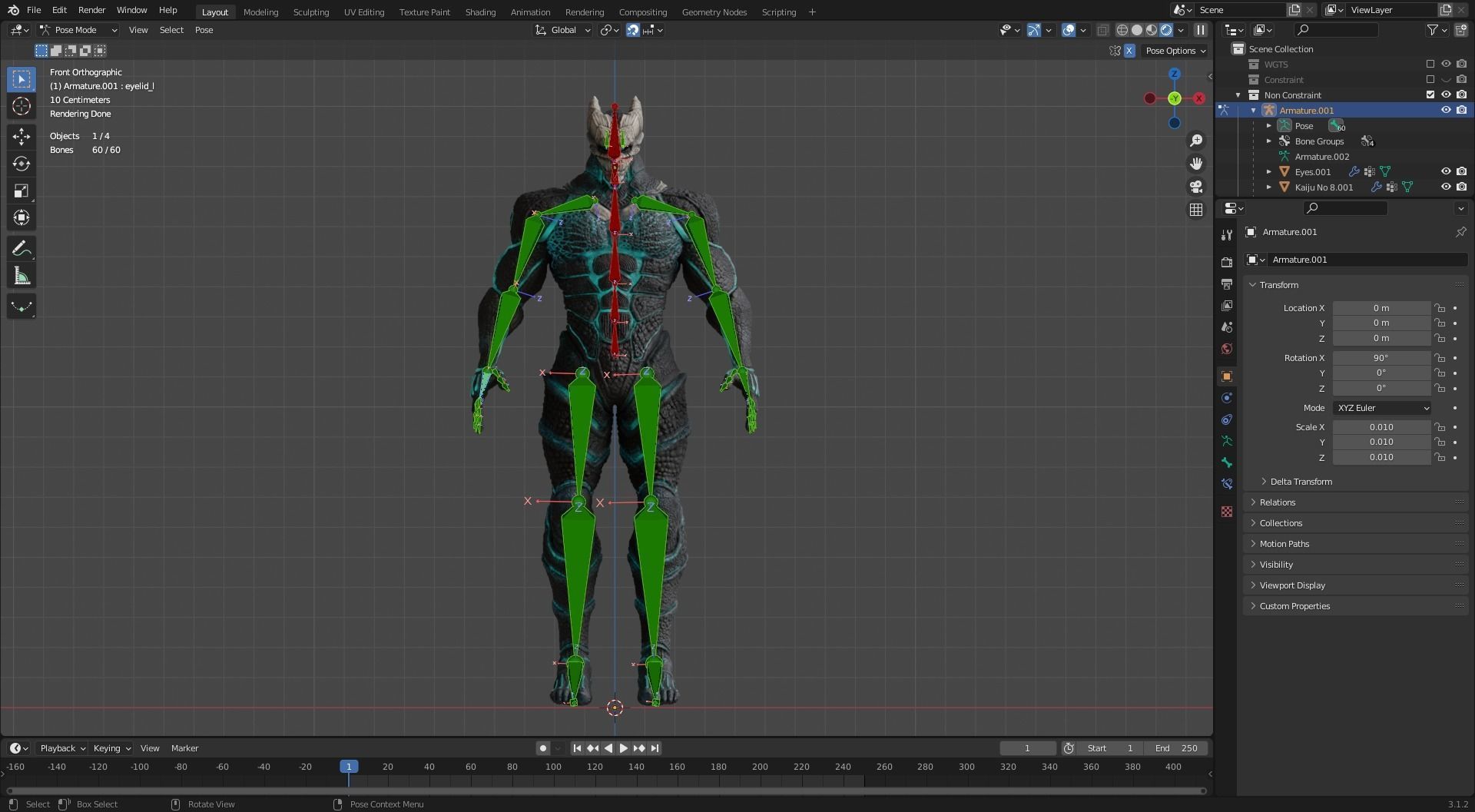This screenshot has height=812, width=1475.
Task: Switch perspective/orthographic grid icon
Action: tap(1196, 210)
